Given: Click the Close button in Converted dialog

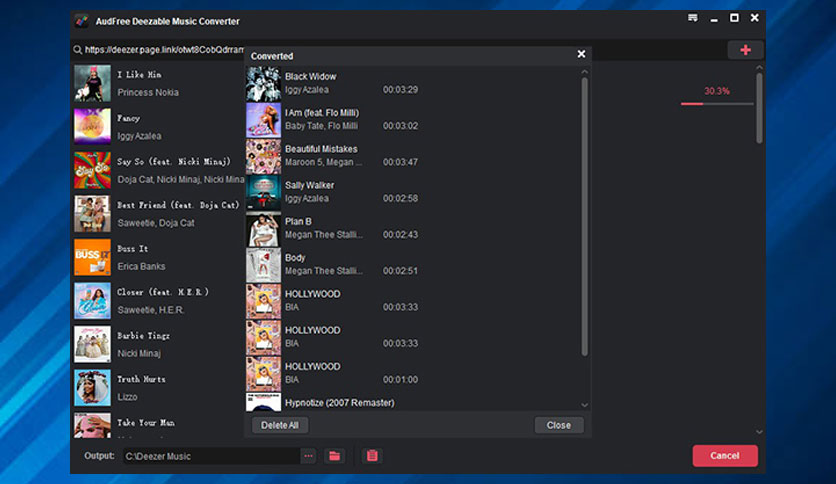Looking at the screenshot, I should pos(559,425).
